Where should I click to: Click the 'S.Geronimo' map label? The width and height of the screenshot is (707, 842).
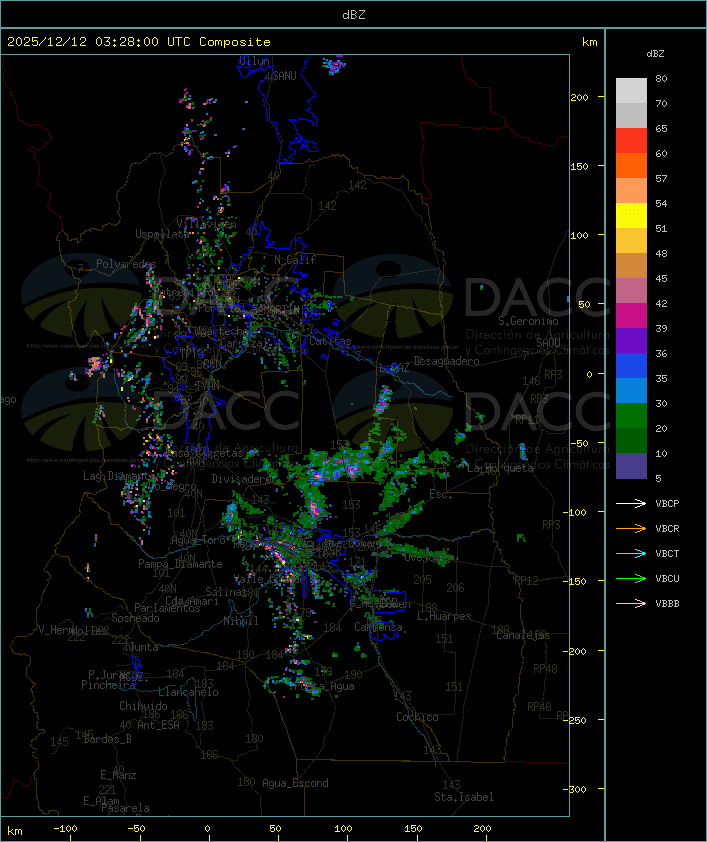[528, 321]
